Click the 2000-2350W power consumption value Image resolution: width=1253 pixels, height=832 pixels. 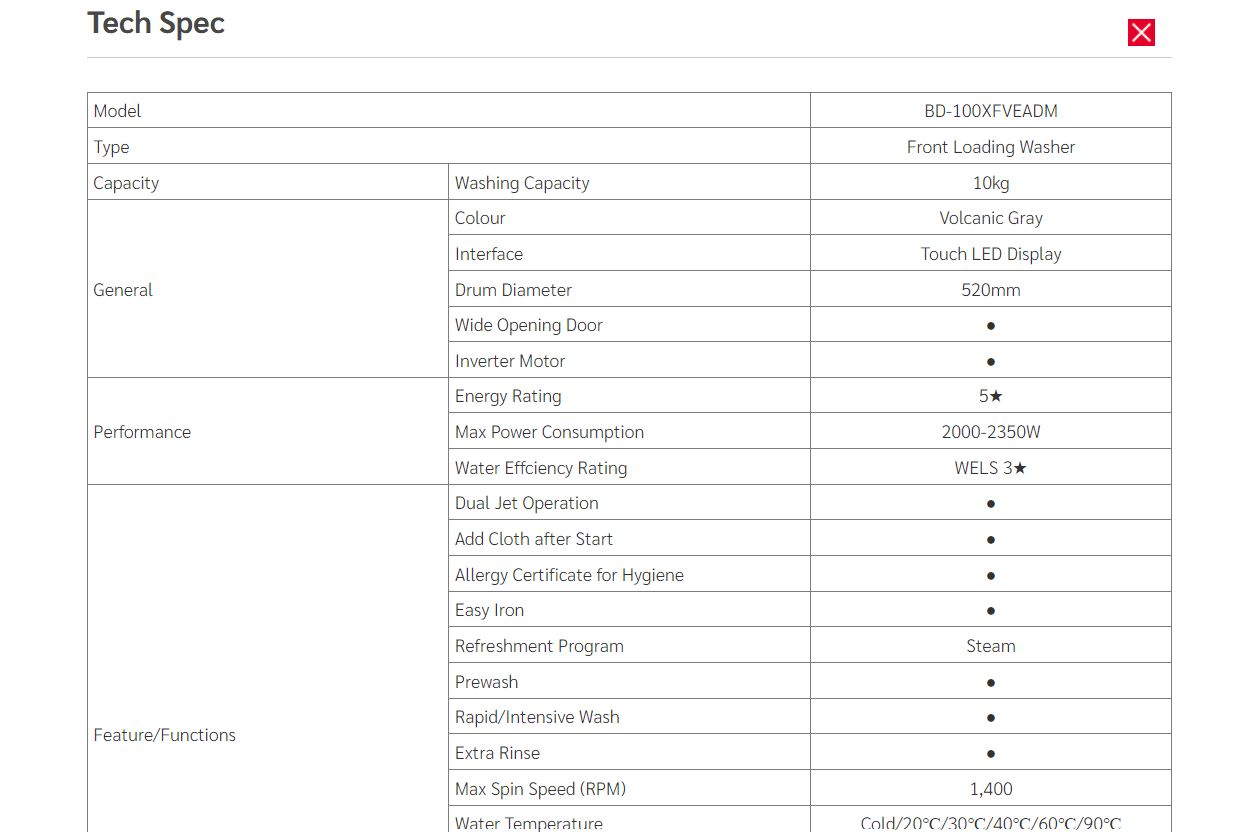990,432
